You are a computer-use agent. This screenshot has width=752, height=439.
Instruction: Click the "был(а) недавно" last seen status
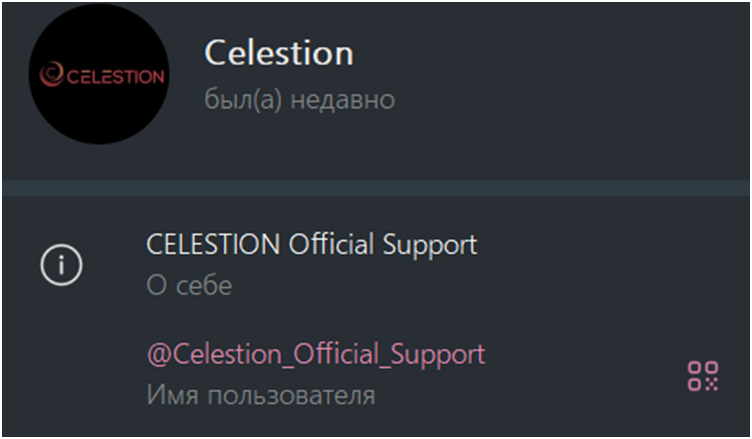point(299,100)
